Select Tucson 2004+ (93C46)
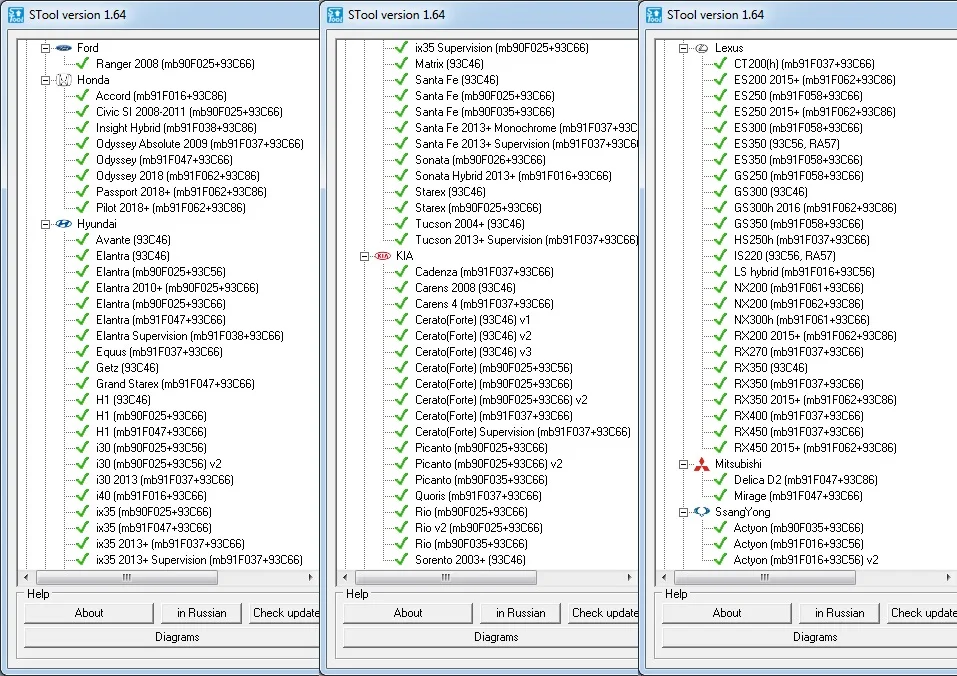 (x=470, y=224)
